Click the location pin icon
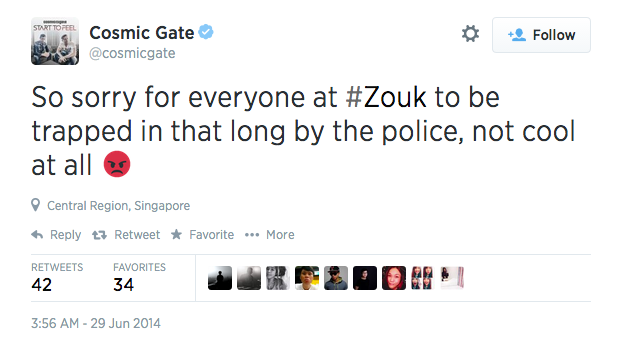The image size is (626, 362). pos(36,205)
